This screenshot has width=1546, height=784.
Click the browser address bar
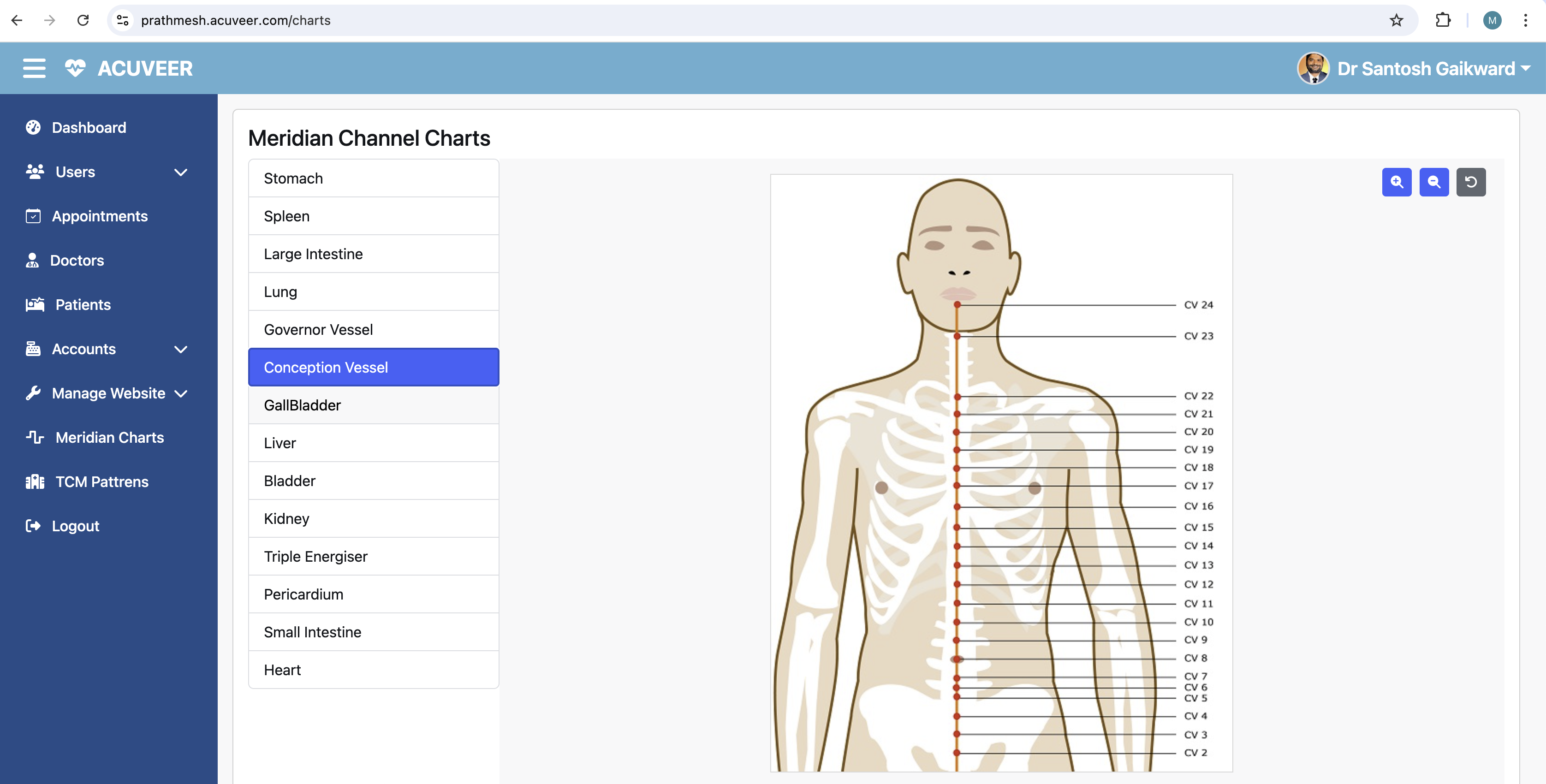[720, 20]
